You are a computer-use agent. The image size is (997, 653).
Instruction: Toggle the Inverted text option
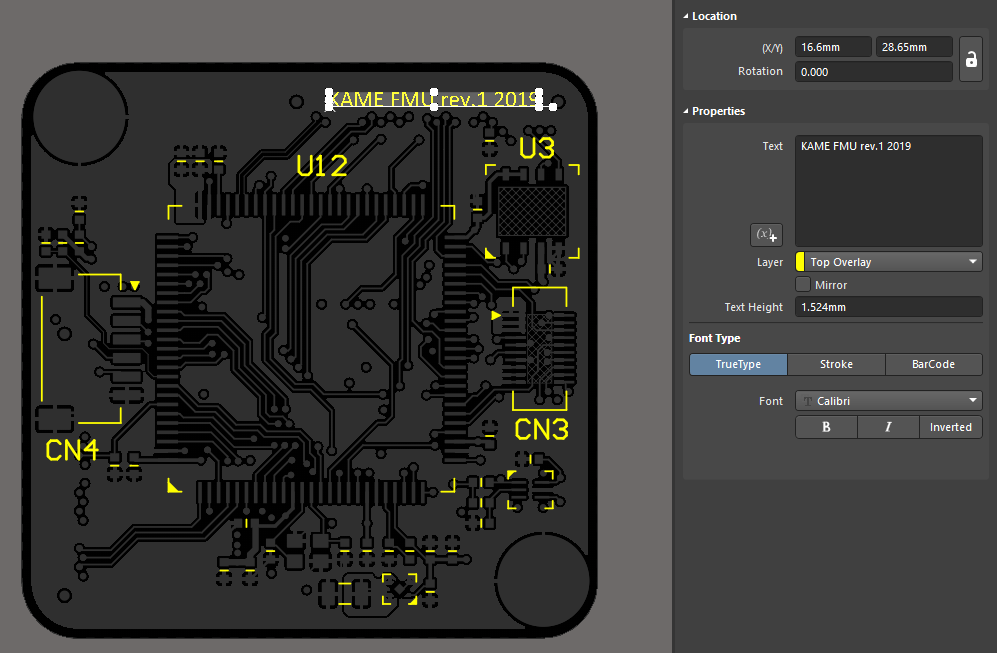tap(950, 427)
